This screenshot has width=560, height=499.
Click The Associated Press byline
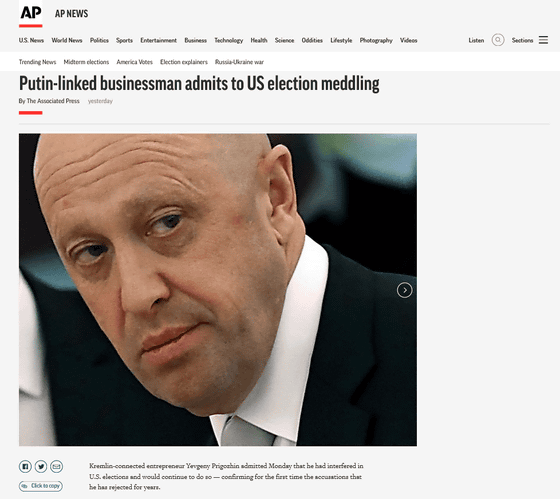(53, 101)
